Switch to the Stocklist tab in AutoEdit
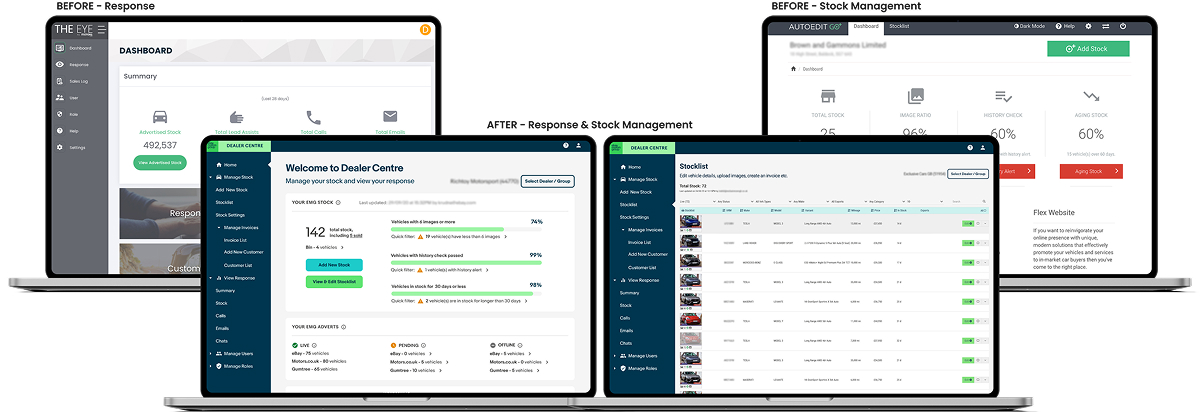Image resolution: width=1200 pixels, height=412 pixels. coord(899,26)
